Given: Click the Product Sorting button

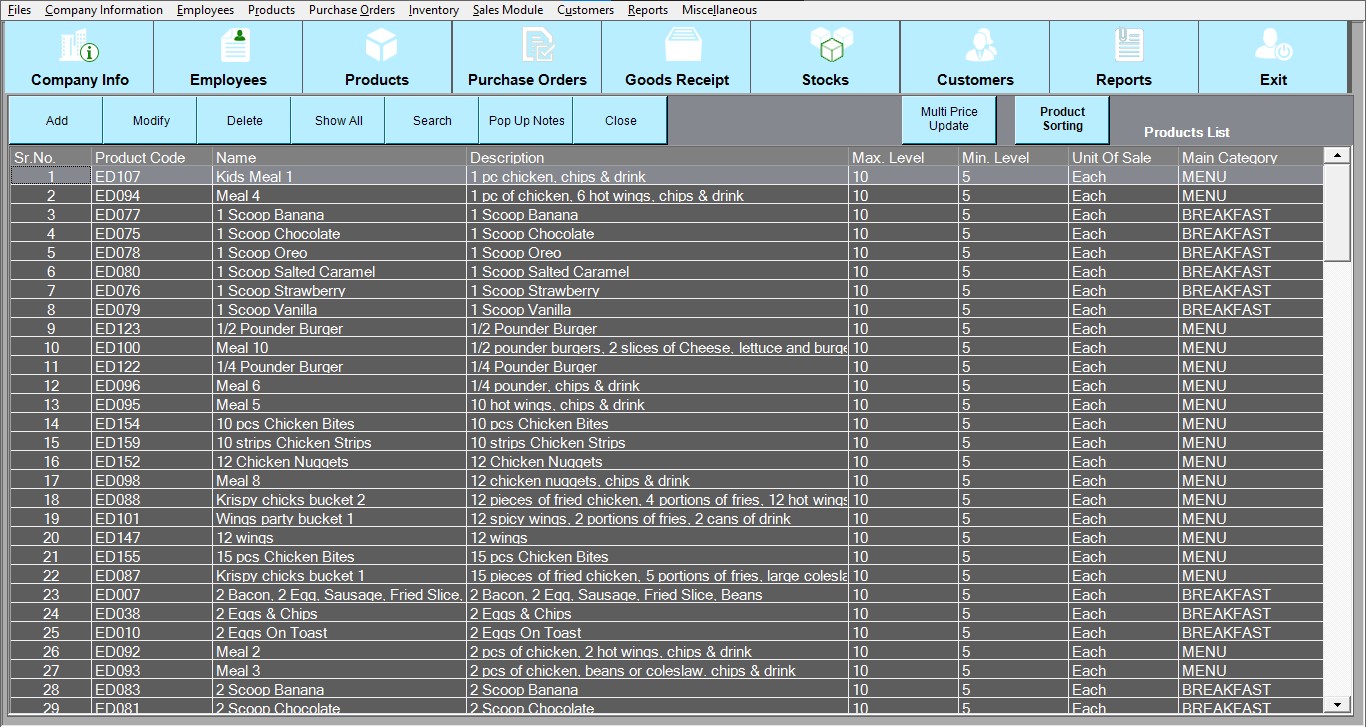Looking at the screenshot, I should pyautogui.click(x=1062, y=119).
